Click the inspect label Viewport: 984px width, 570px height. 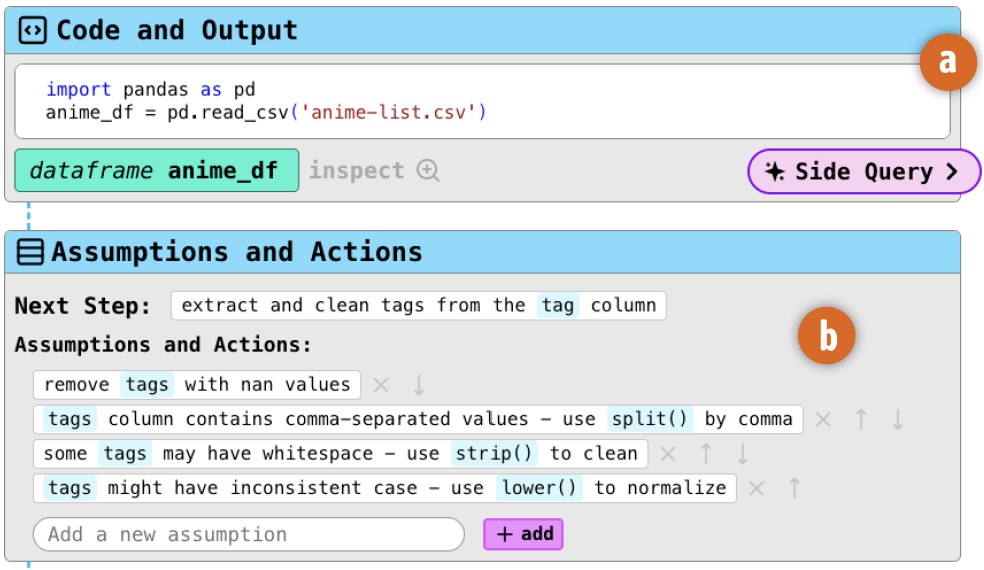pos(356,171)
